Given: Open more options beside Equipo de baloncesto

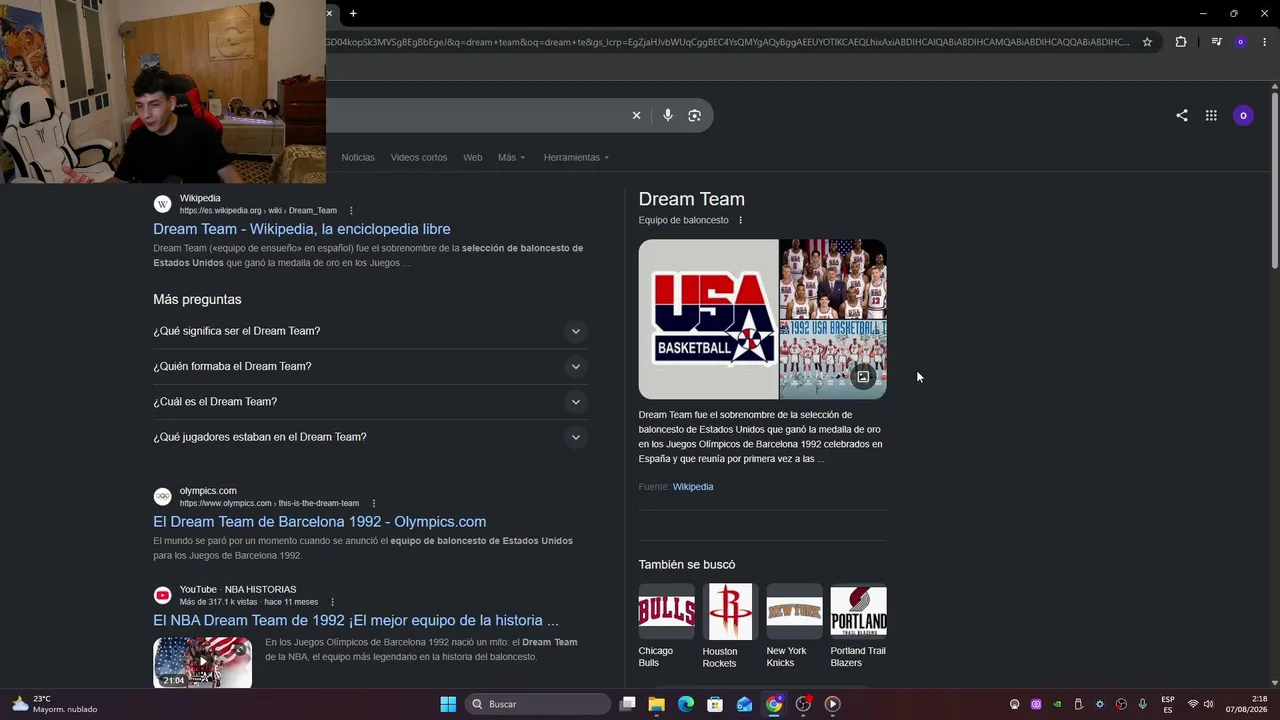Looking at the screenshot, I should click(741, 220).
